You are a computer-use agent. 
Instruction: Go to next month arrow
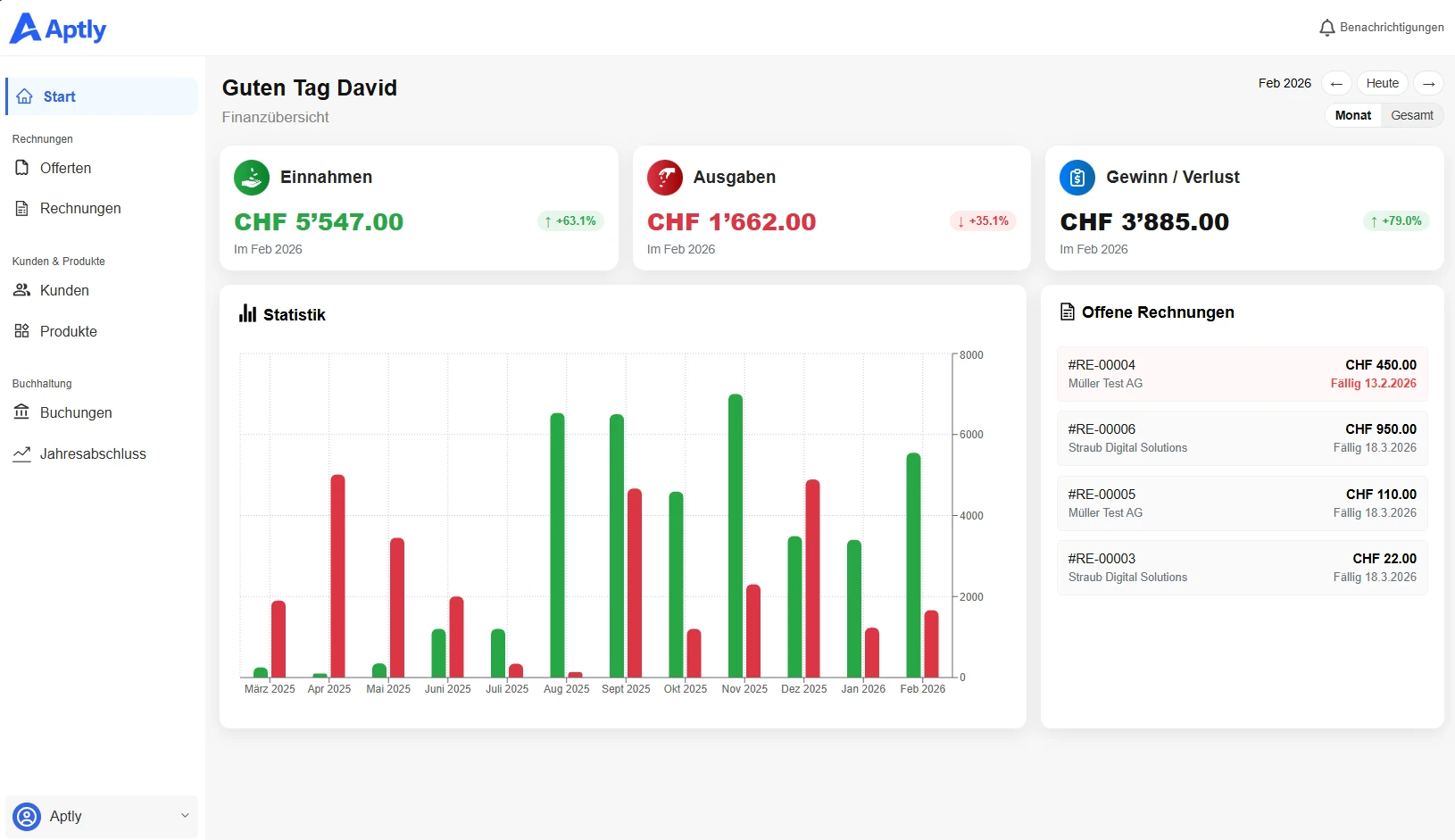[1429, 83]
